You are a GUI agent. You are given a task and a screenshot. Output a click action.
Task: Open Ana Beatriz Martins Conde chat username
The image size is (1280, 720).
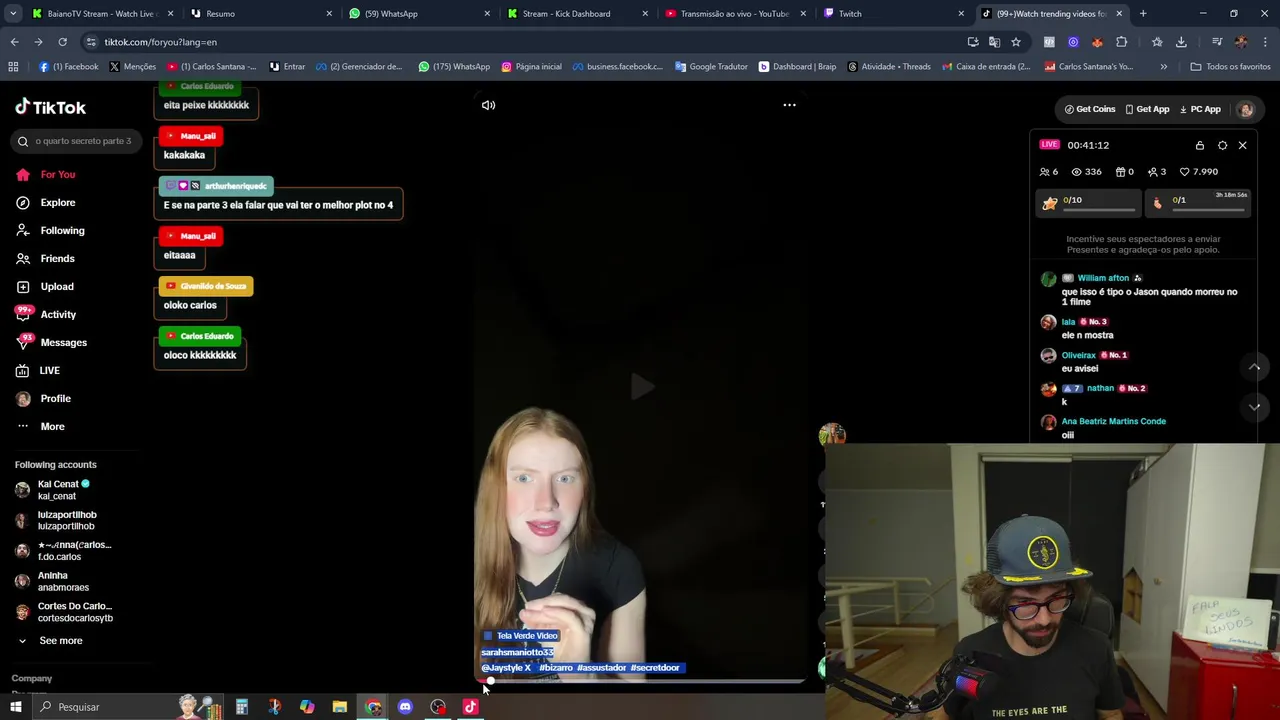point(1113,421)
